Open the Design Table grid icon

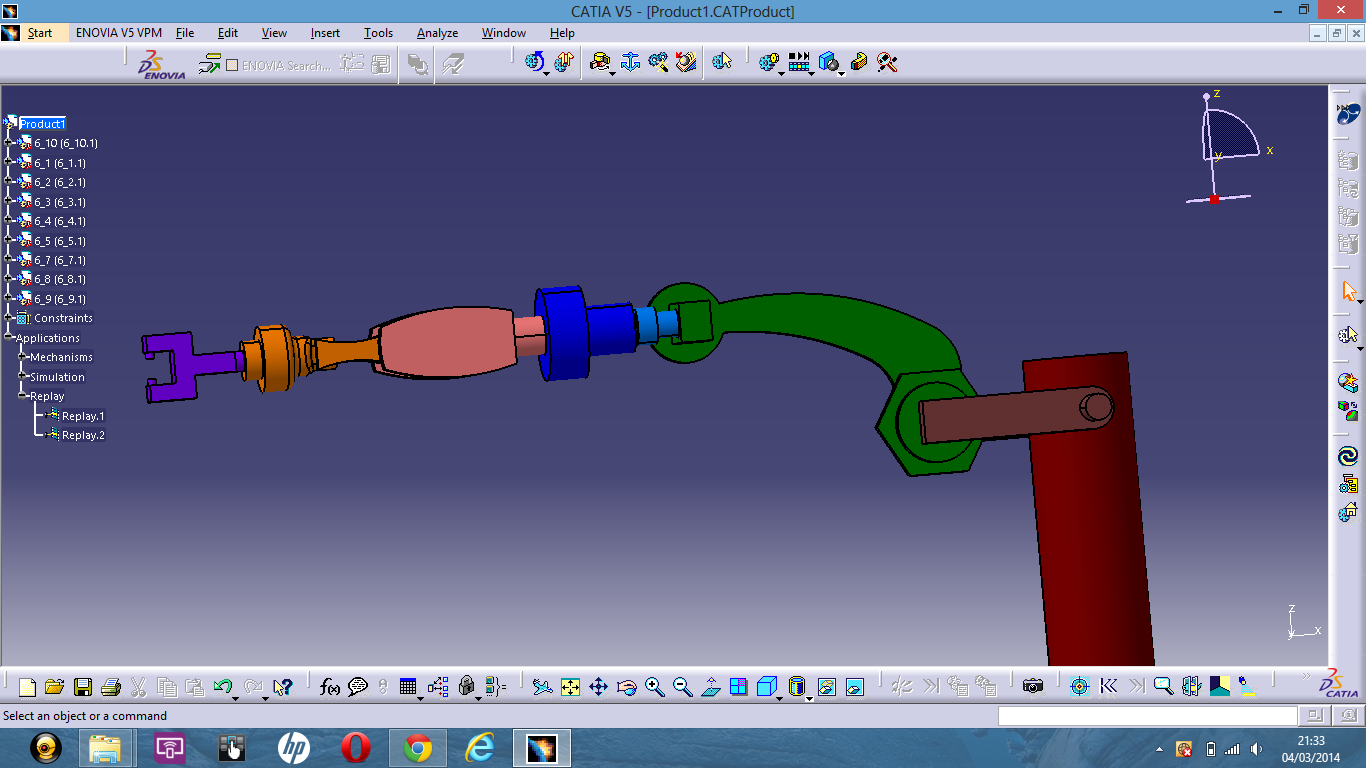[407, 686]
